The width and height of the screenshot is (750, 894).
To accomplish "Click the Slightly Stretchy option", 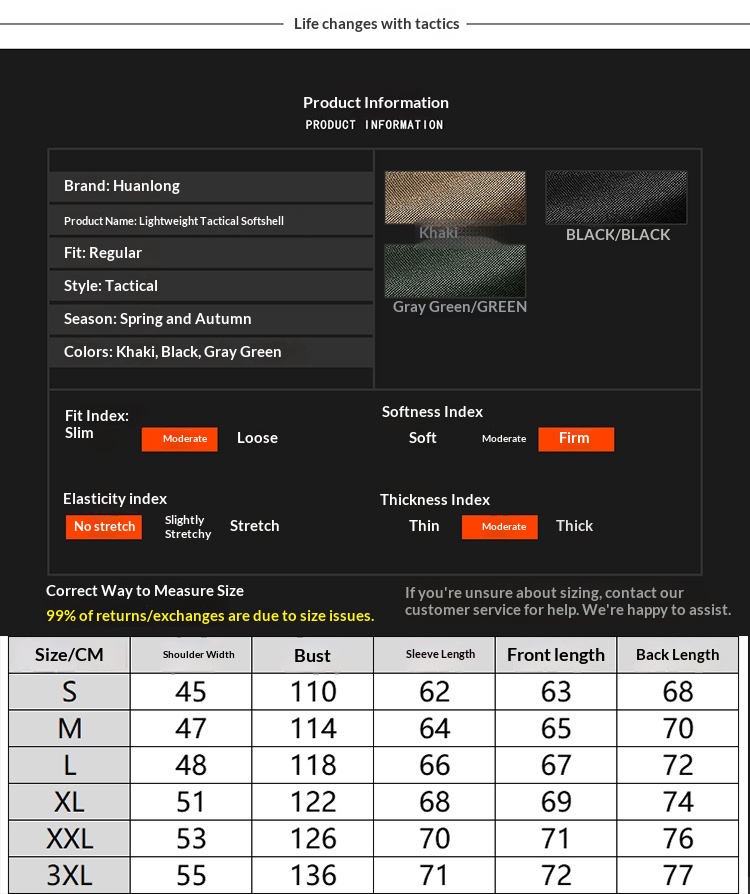I will tap(188, 527).
